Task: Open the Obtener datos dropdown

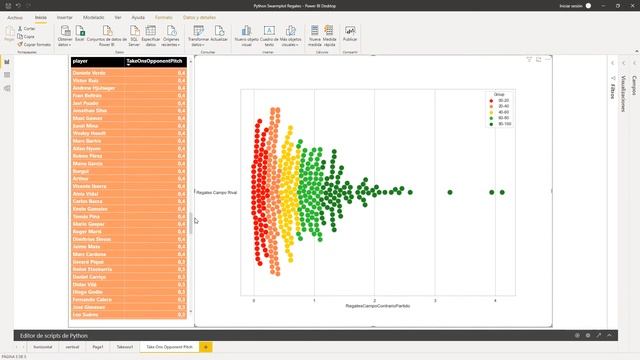Action: [x=65, y=36]
